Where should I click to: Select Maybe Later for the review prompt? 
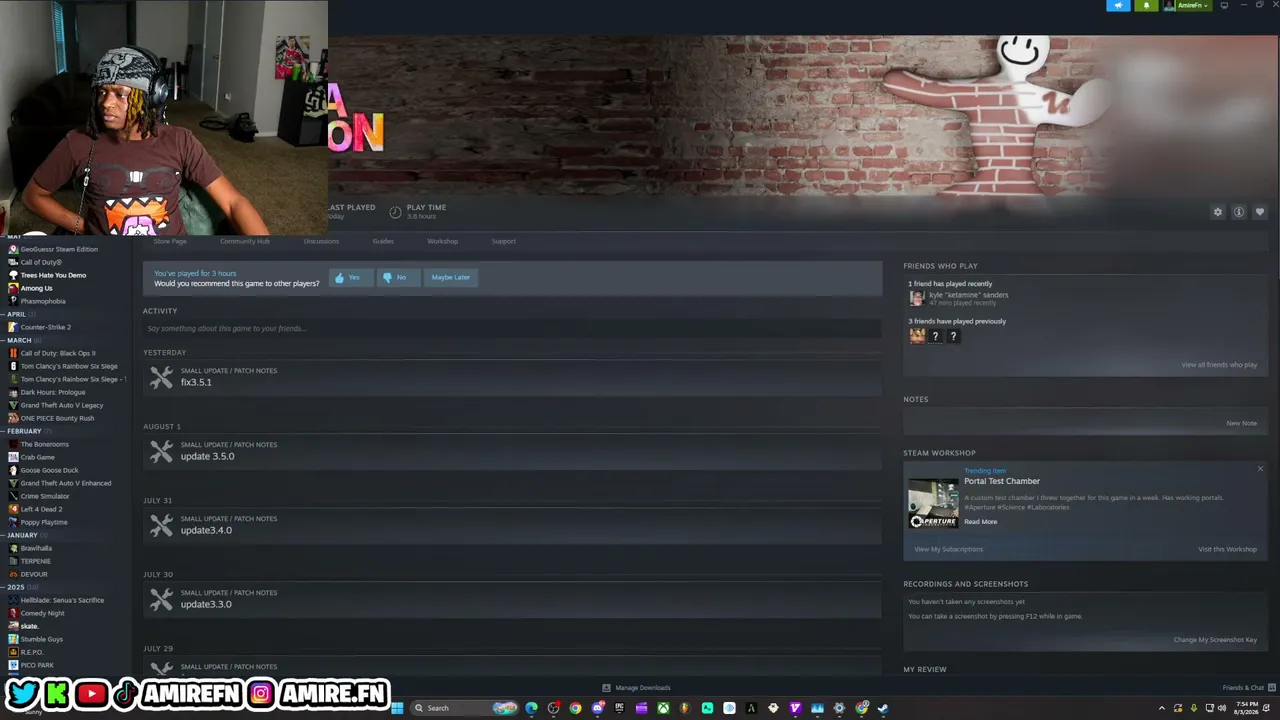(x=451, y=277)
